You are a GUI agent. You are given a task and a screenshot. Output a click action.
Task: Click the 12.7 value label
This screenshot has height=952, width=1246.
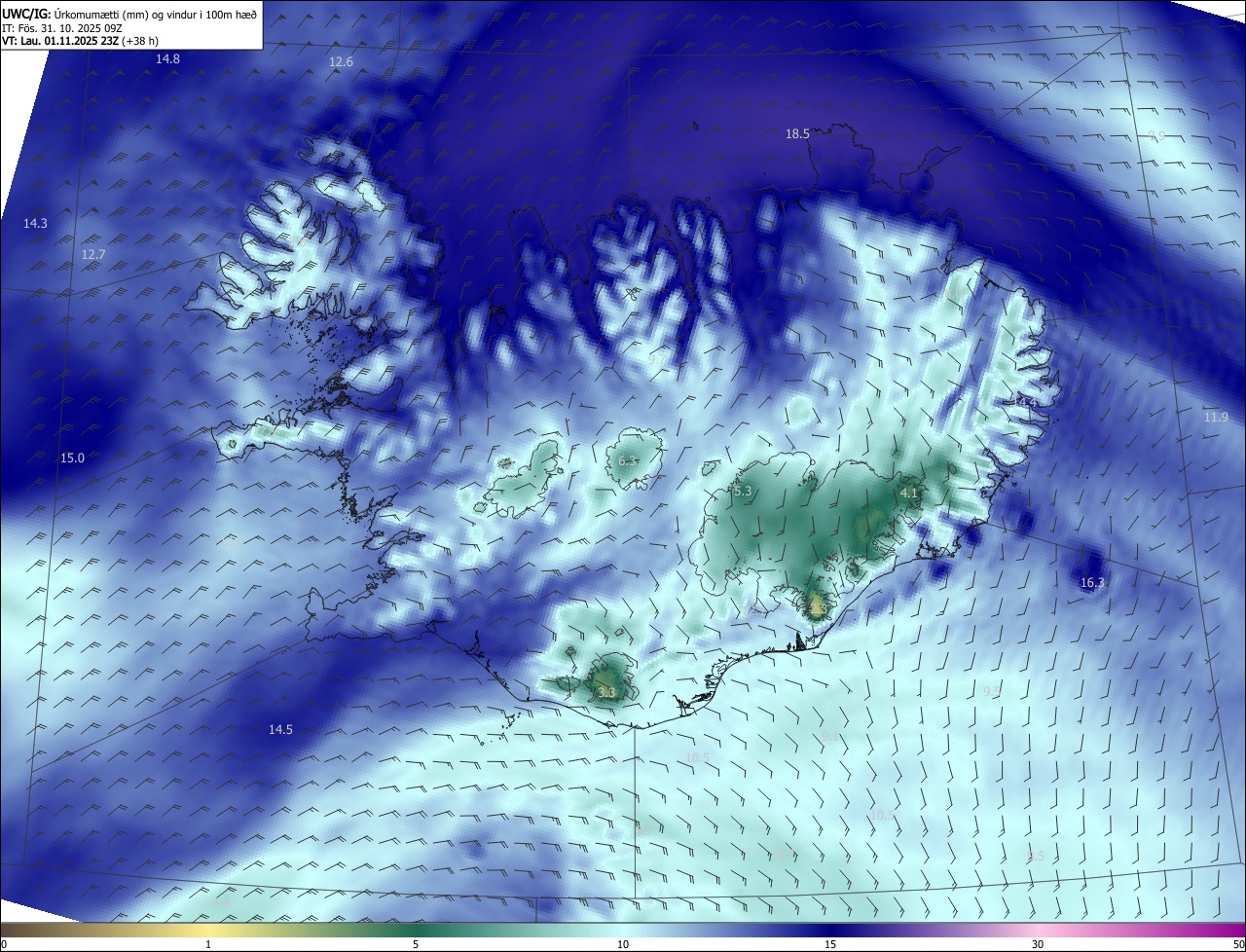93,255
